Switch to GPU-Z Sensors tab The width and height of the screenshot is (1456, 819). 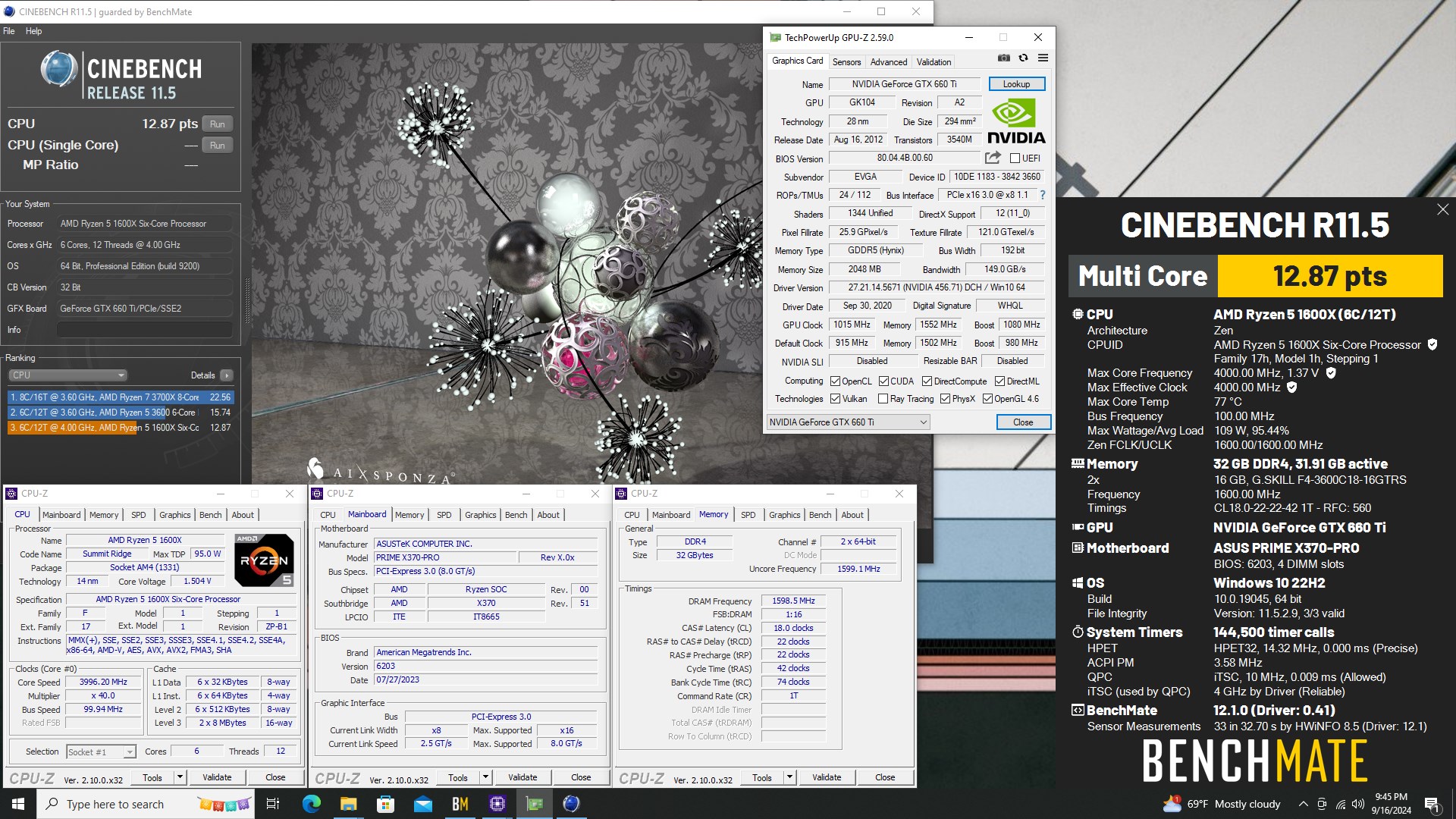pos(846,62)
